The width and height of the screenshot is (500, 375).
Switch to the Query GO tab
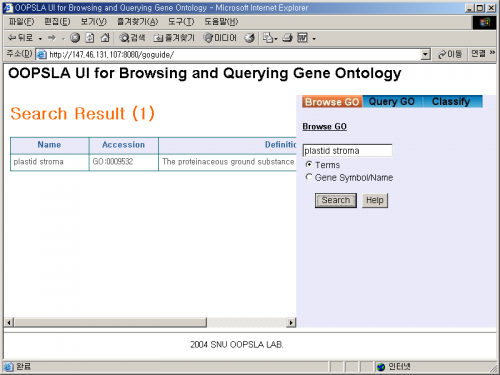click(x=392, y=101)
